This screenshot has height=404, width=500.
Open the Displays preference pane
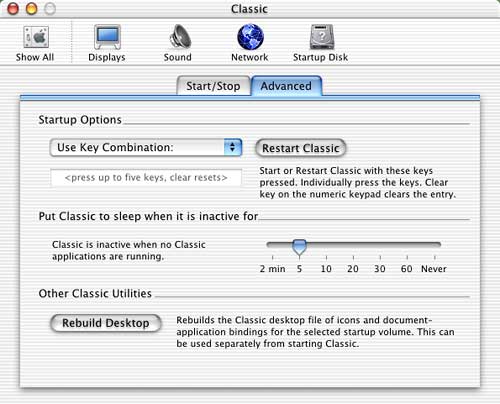(107, 37)
